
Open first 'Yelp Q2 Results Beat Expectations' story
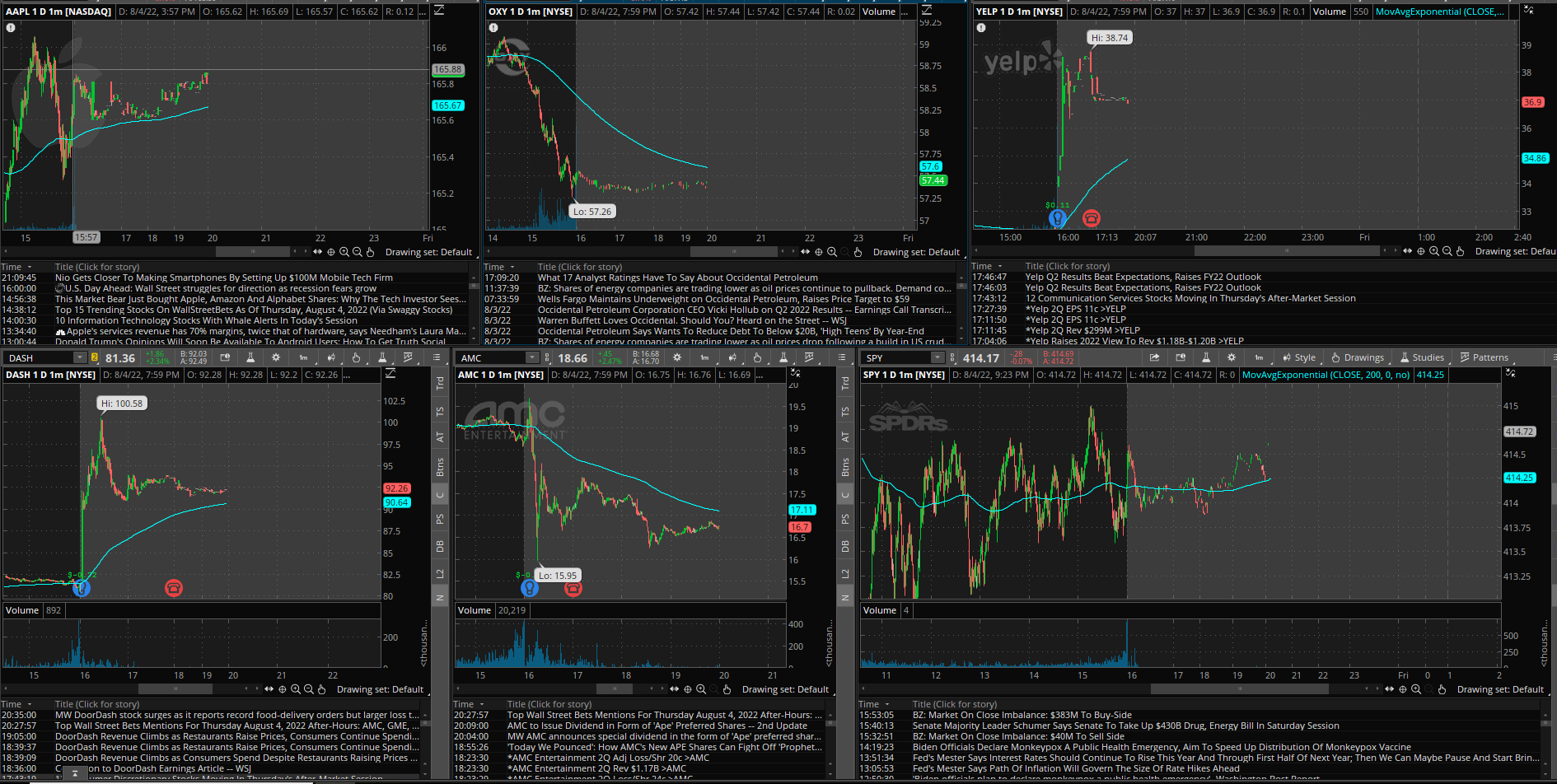click(1143, 277)
